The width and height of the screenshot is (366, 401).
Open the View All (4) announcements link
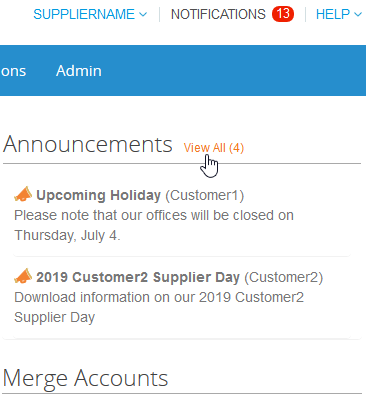(x=214, y=148)
